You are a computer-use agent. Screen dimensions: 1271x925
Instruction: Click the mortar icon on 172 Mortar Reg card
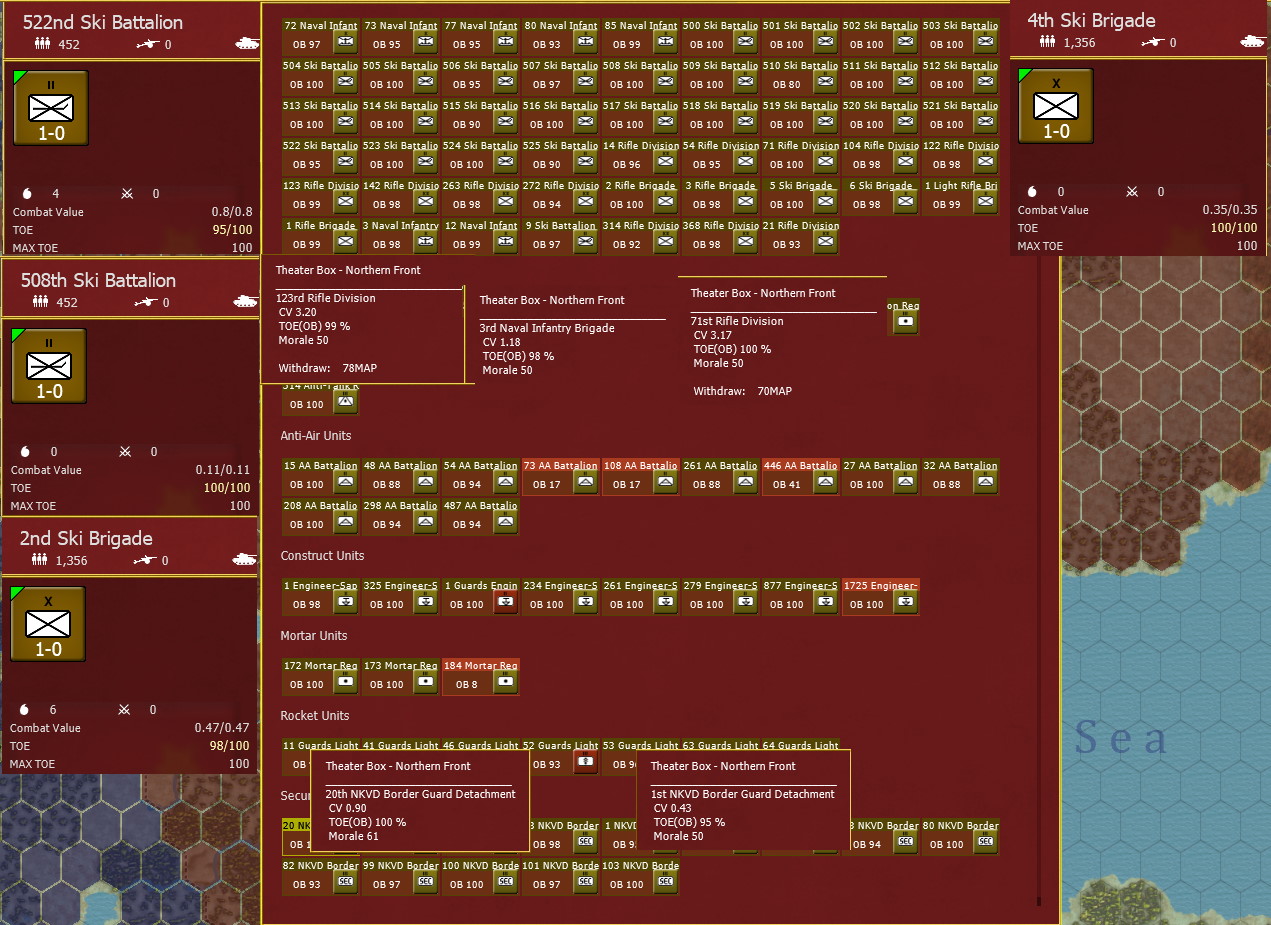coord(345,683)
